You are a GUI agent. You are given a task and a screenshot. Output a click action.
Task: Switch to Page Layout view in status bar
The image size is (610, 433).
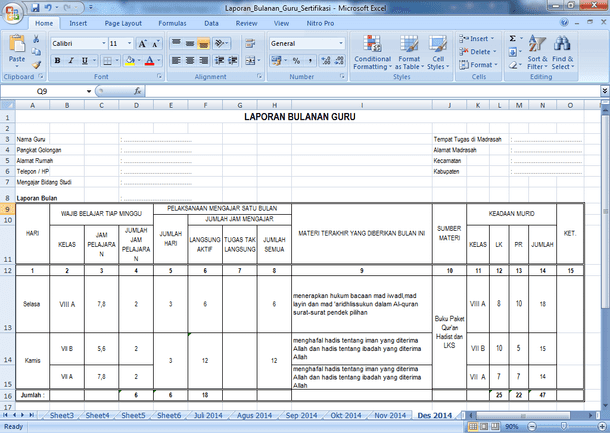(x=484, y=426)
